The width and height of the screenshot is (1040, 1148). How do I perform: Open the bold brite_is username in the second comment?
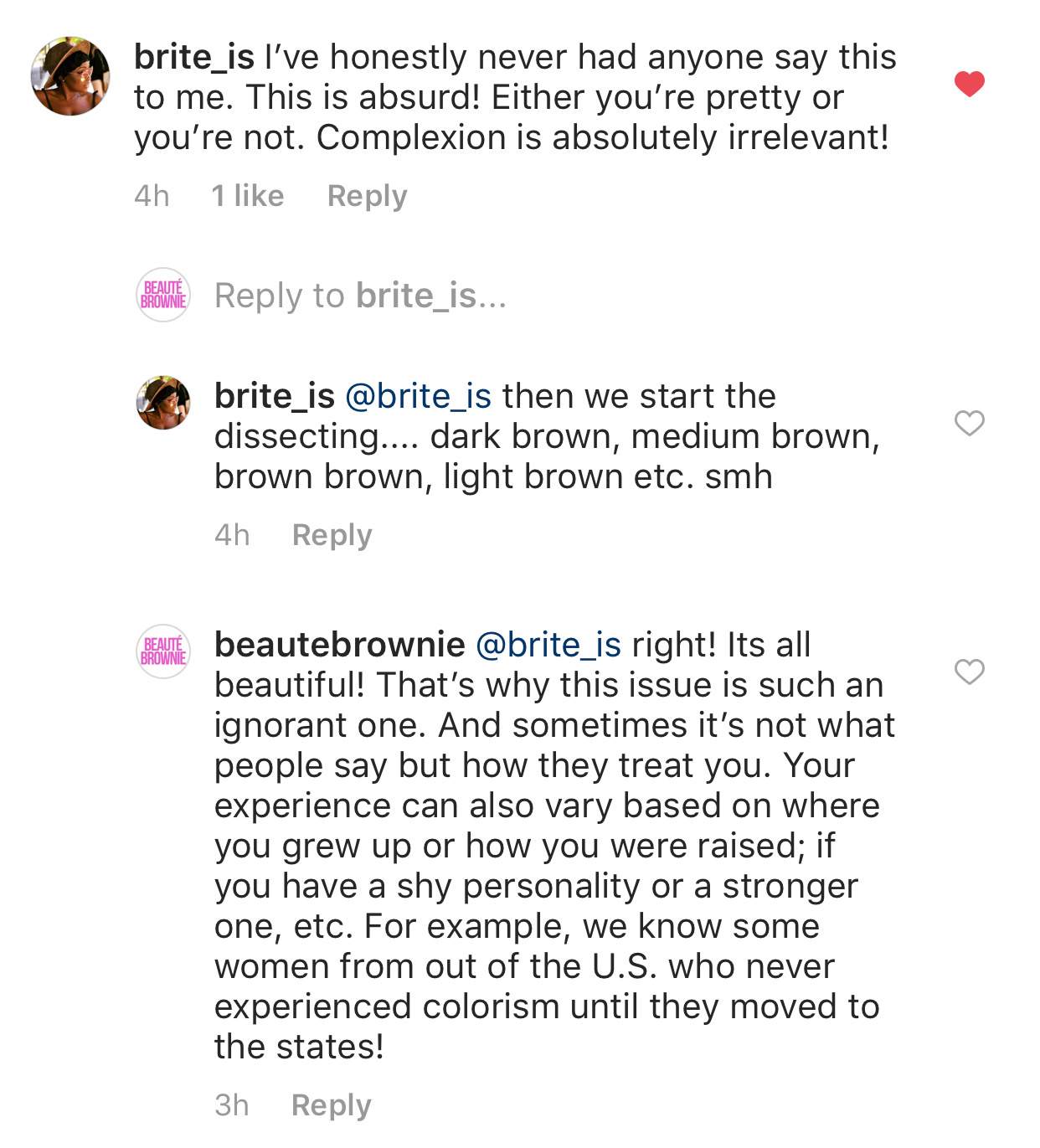pyautogui.click(x=274, y=396)
